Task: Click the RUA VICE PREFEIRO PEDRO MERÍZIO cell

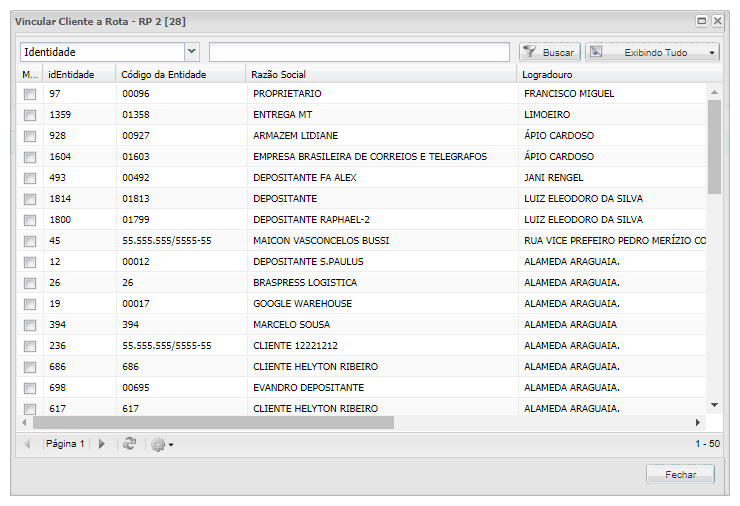Action: 613,241
